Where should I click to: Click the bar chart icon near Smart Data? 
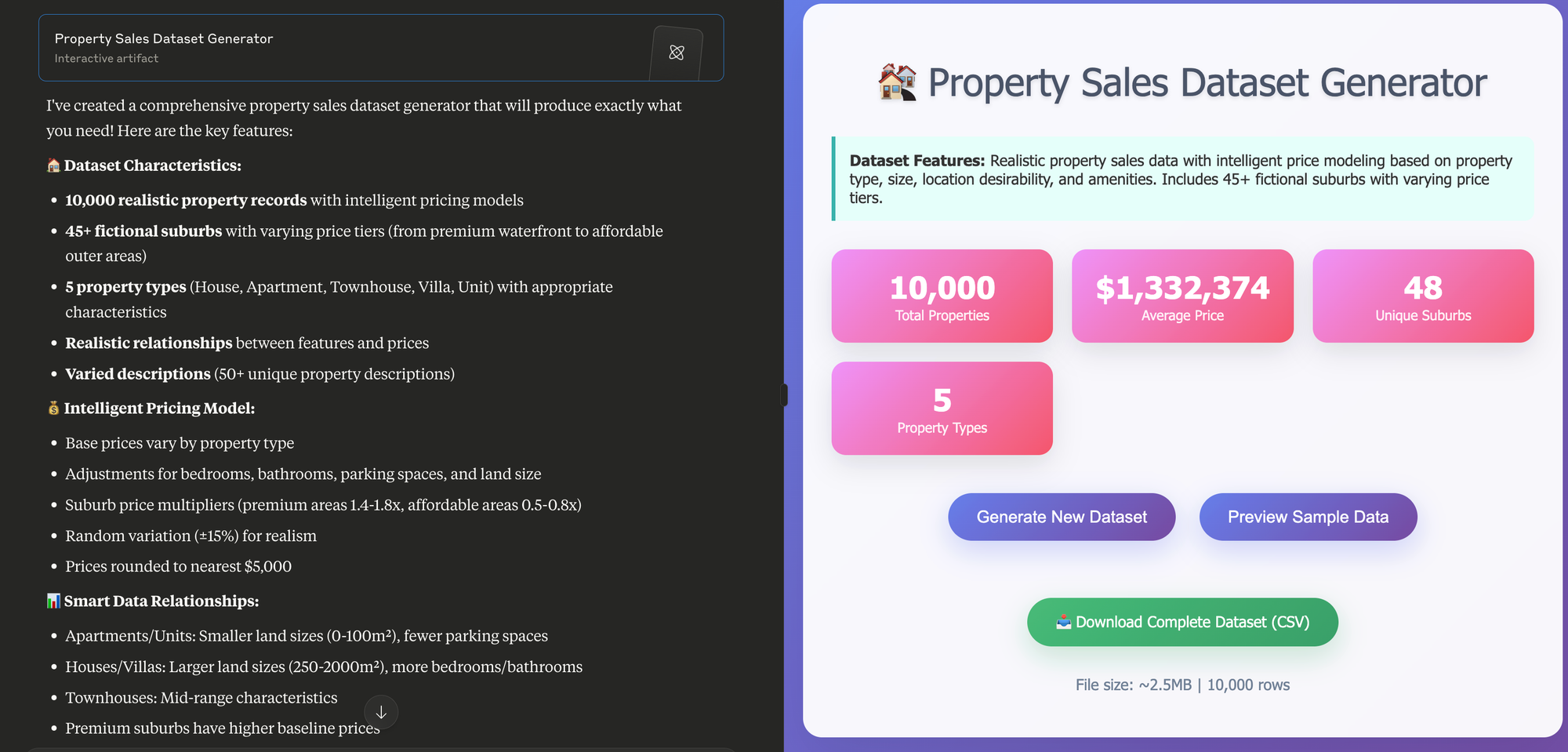pyautogui.click(x=53, y=601)
